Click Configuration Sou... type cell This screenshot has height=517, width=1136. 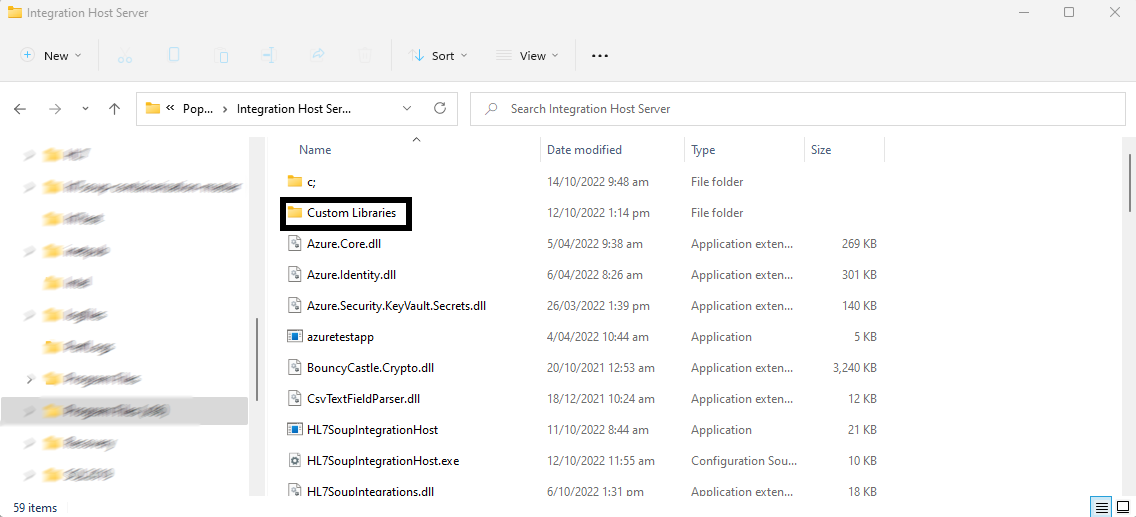tap(743, 461)
